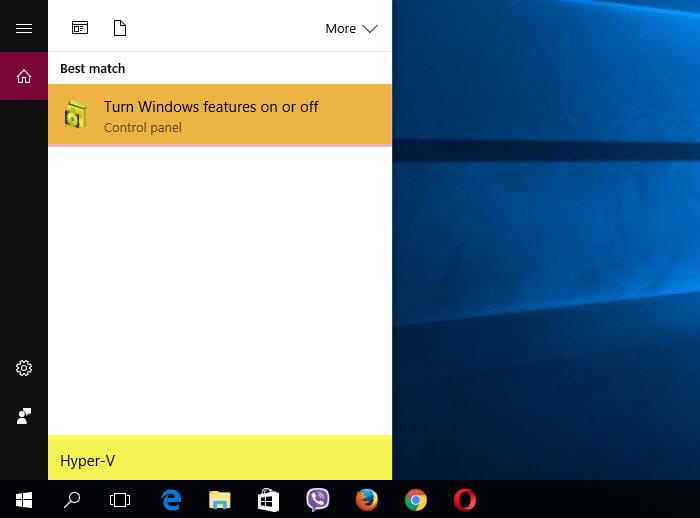Launch Viber from the taskbar
Viewport: 700px width, 518px height.
pyautogui.click(x=318, y=500)
